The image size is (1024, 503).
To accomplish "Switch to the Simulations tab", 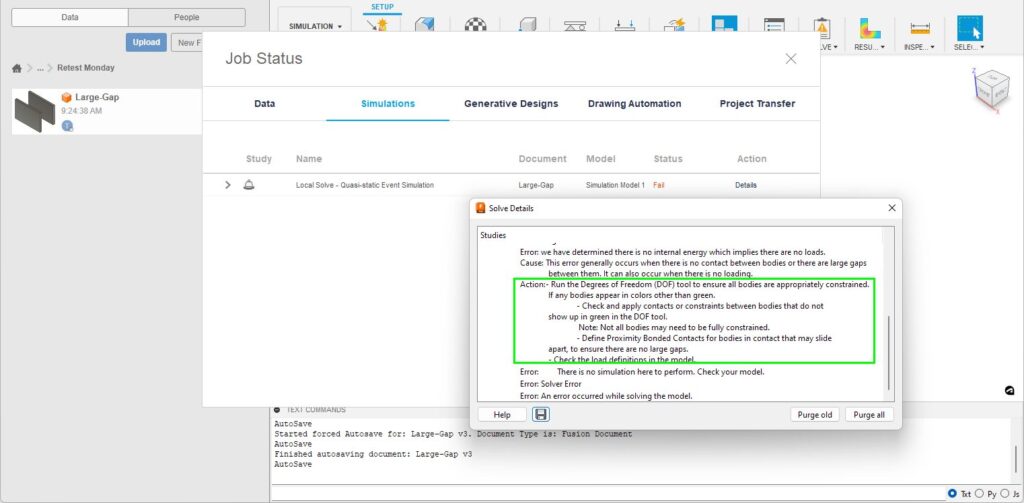I will pos(388,103).
